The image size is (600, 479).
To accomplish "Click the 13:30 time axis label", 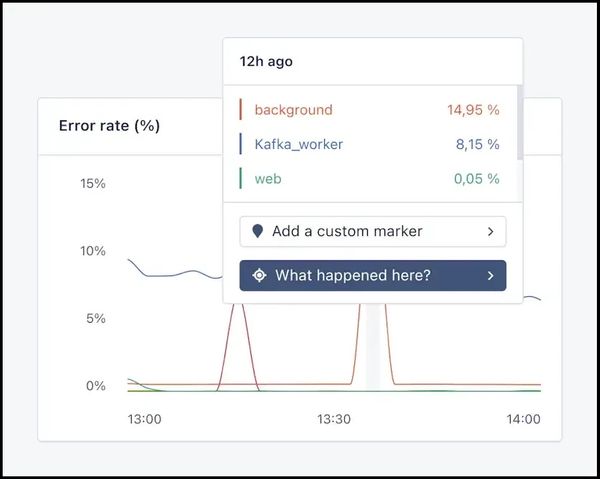I will (x=334, y=419).
